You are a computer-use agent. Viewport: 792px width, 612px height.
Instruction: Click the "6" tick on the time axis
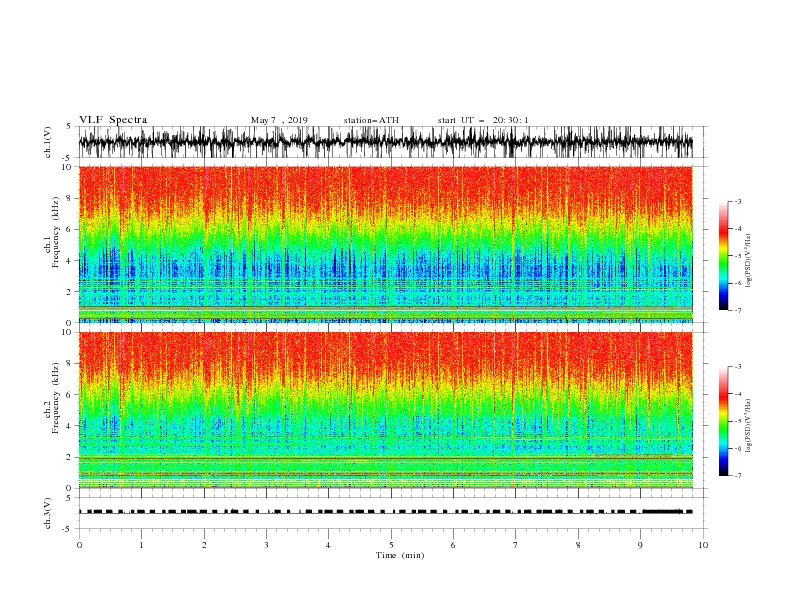point(453,545)
